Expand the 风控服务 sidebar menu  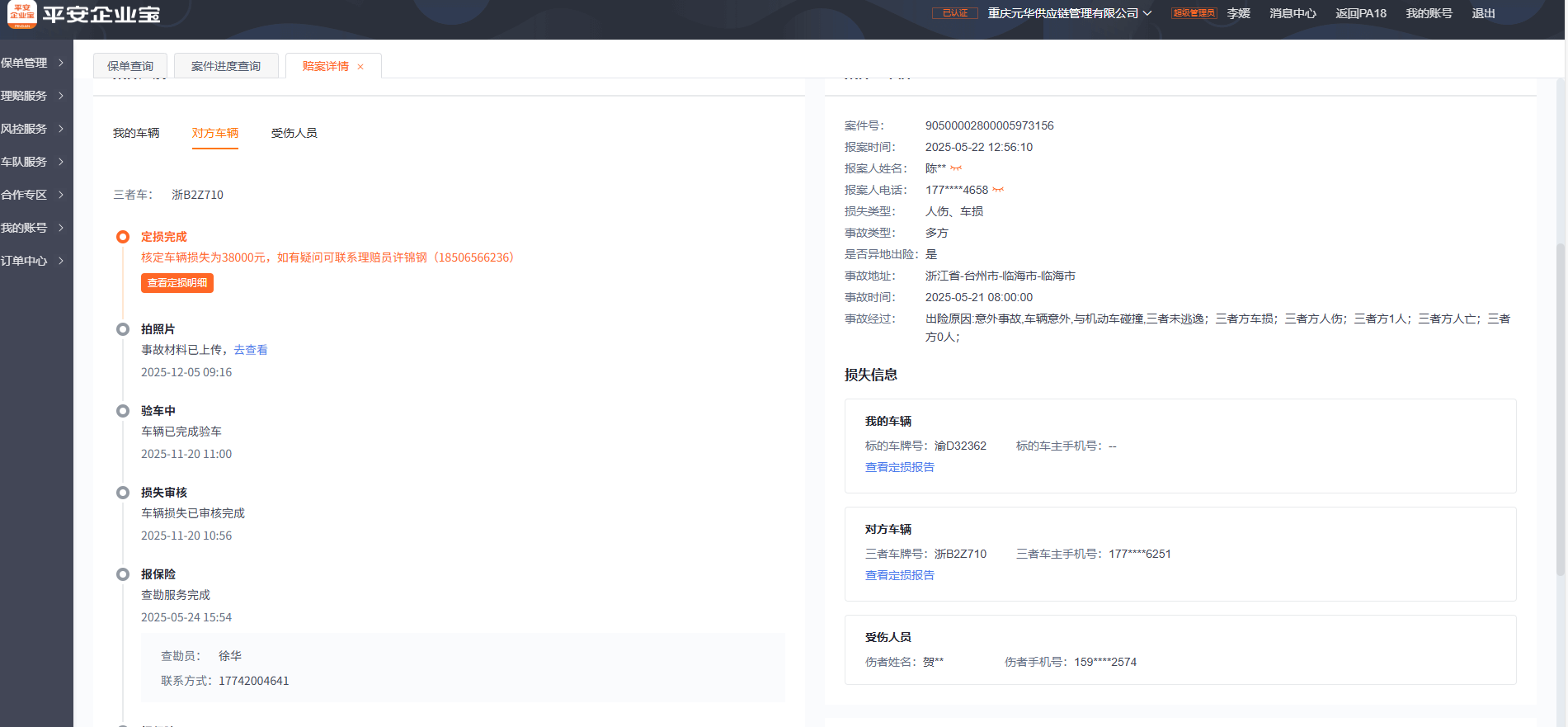tap(33, 129)
